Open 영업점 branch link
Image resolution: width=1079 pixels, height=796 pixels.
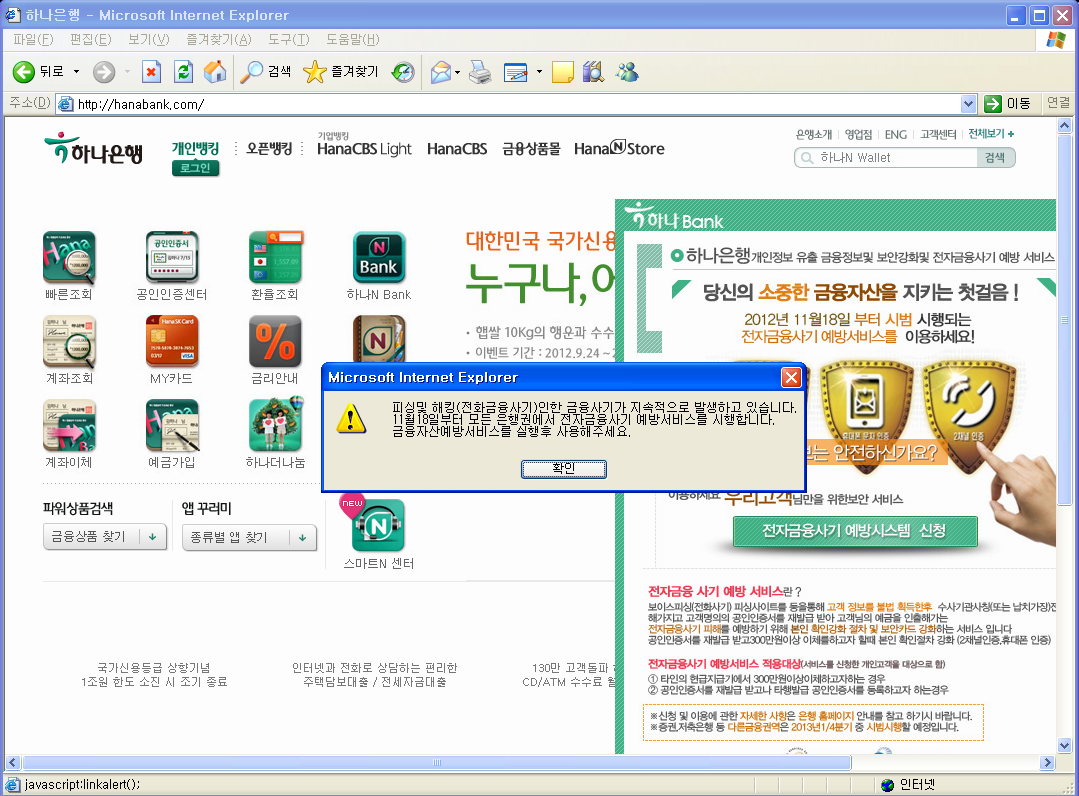click(x=858, y=134)
